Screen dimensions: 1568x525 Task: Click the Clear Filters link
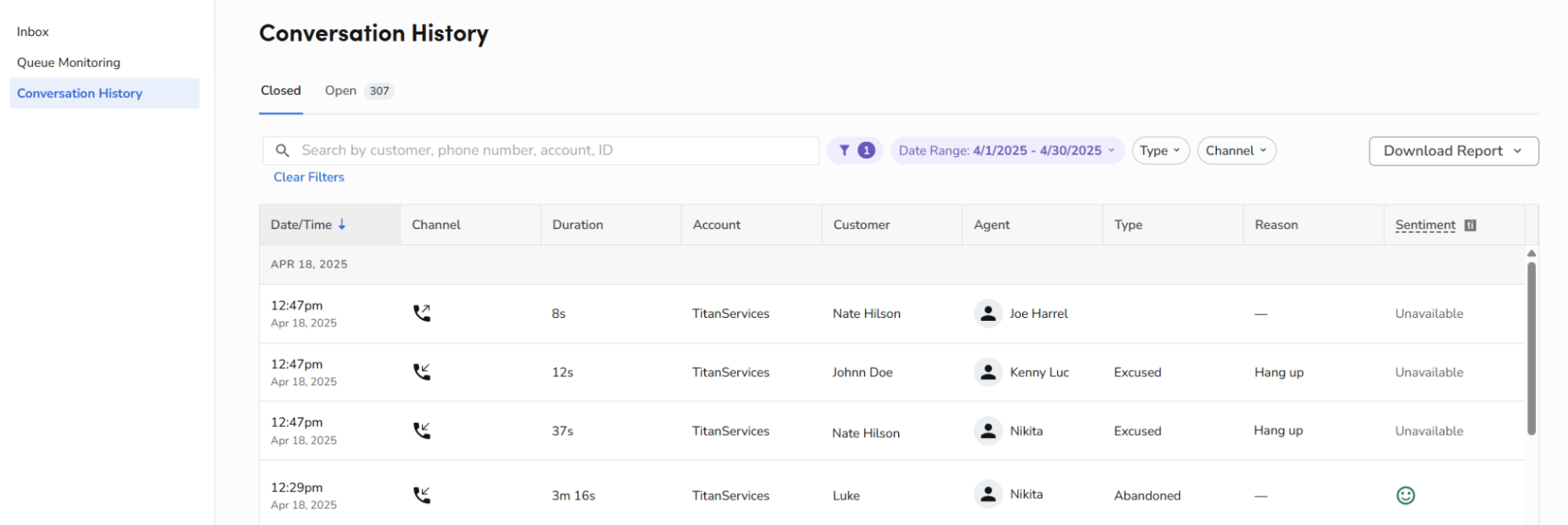(x=309, y=177)
